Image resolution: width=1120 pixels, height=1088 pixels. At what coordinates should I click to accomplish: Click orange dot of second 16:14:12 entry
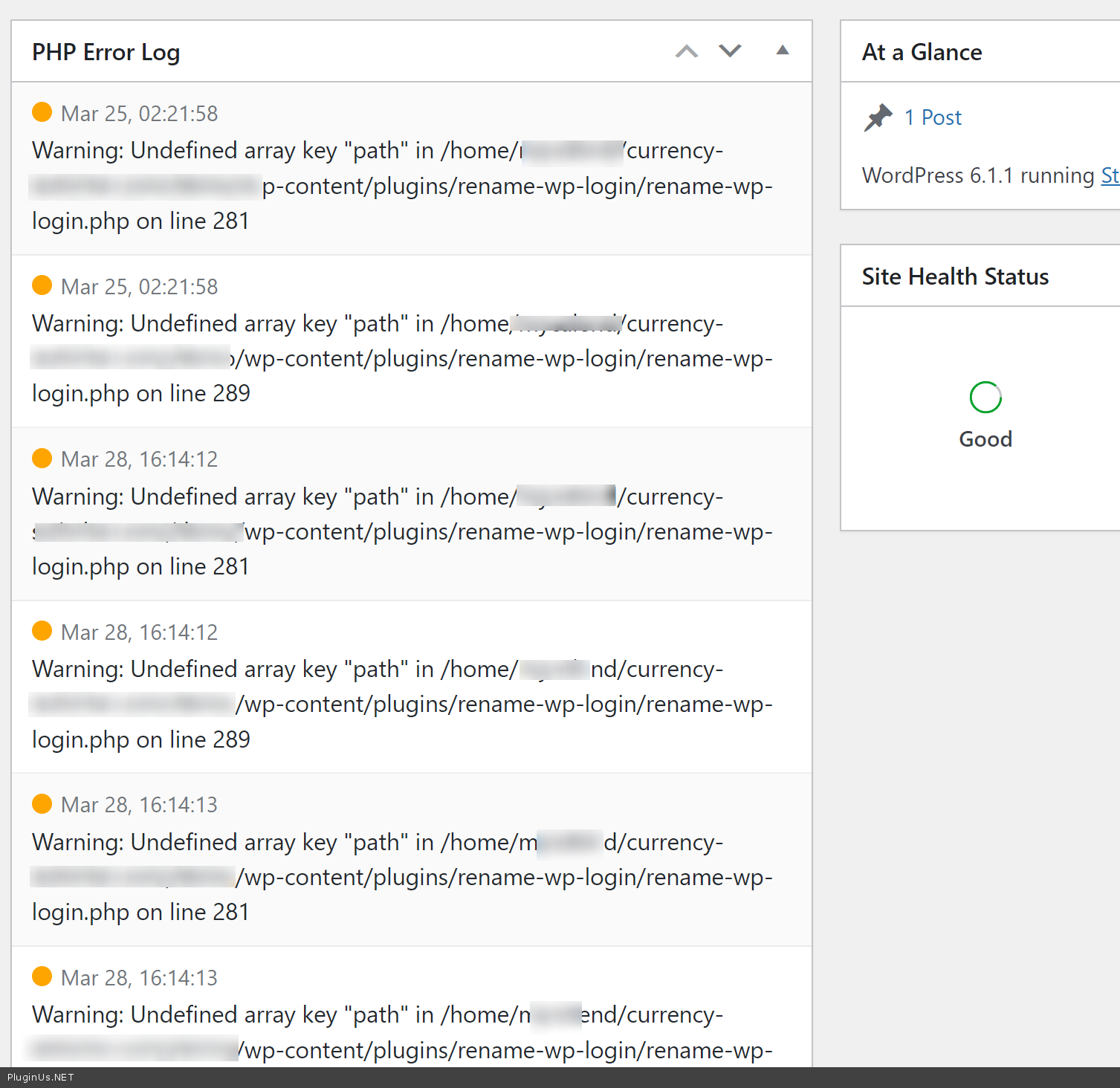(x=42, y=631)
